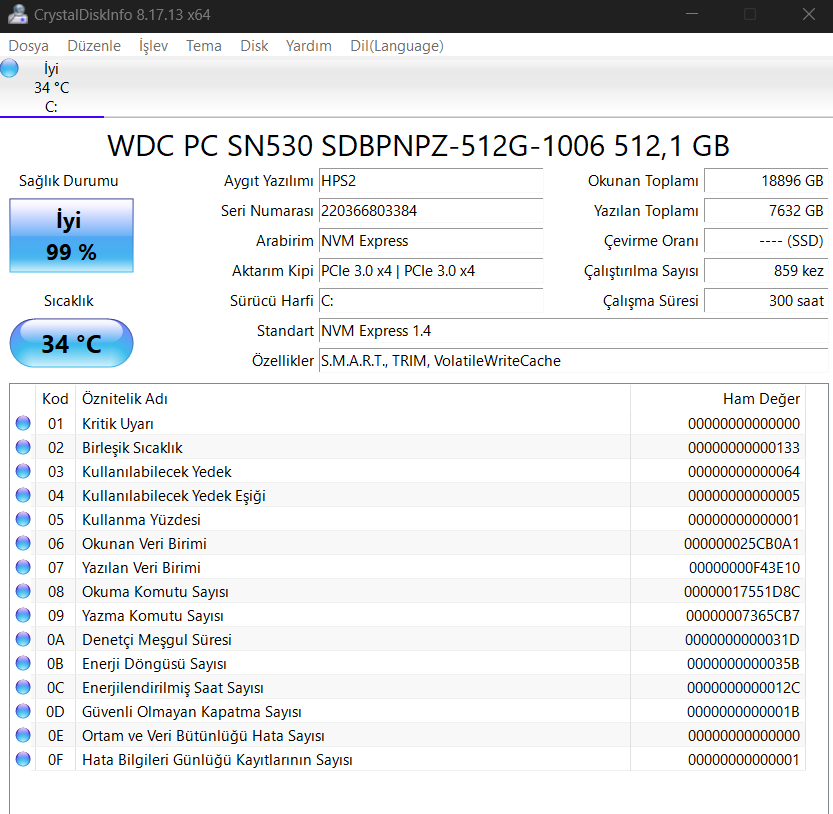The width and height of the screenshot is (833, 814).
Task: Click status orb for Denetçi Meşgul Süresi row
Action: coord(23,639)
